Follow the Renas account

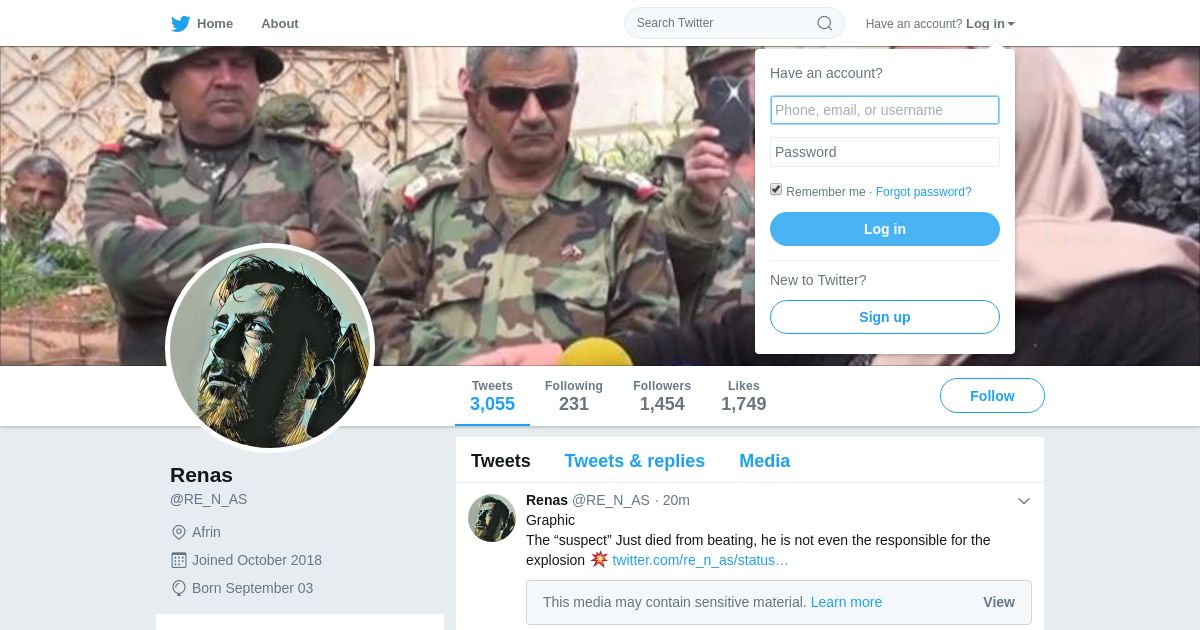tap(992, 396)
